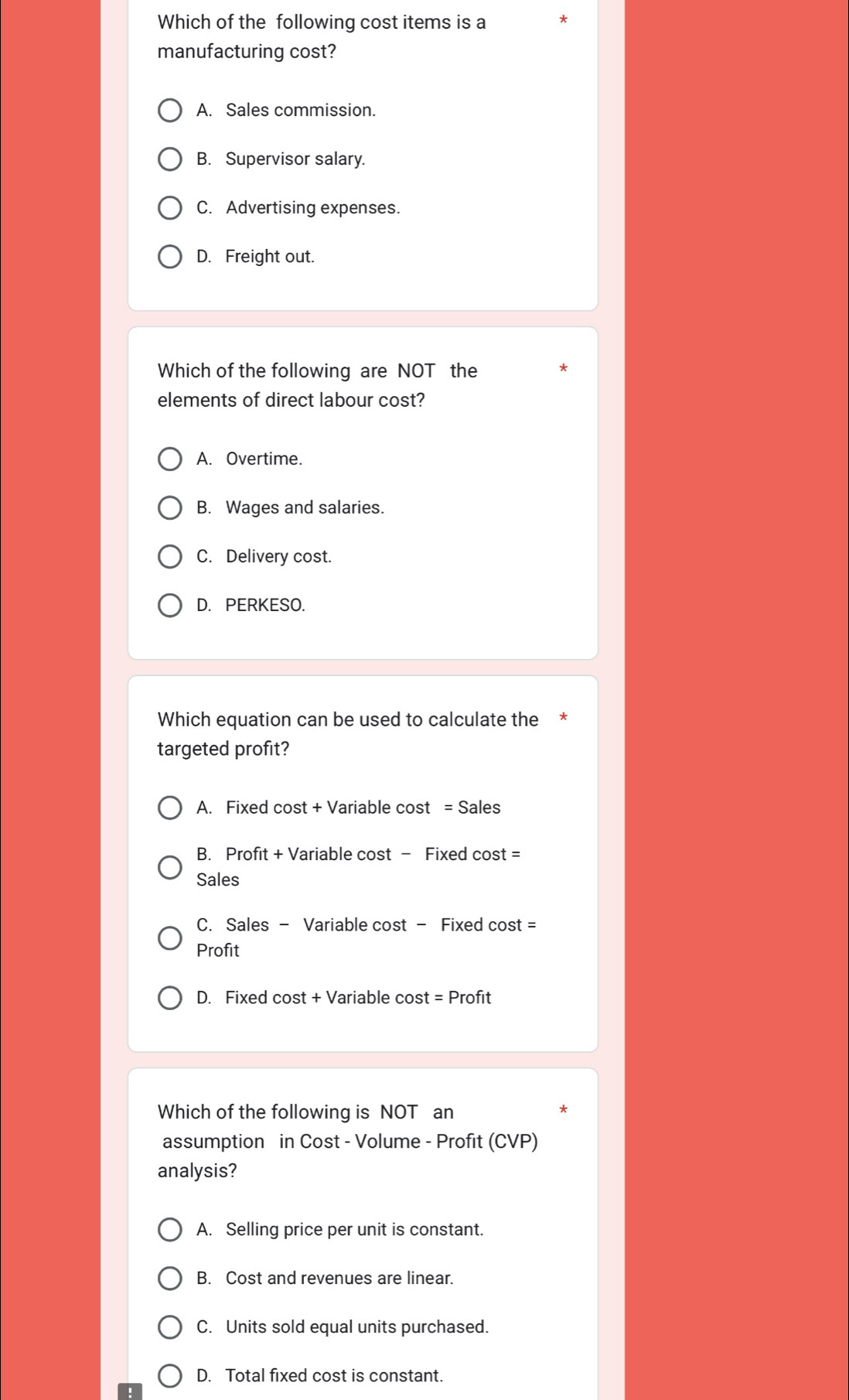Click the report problem exclamation icon
This screenshot has height=1400, width=849.
(x=130, y=1391)
